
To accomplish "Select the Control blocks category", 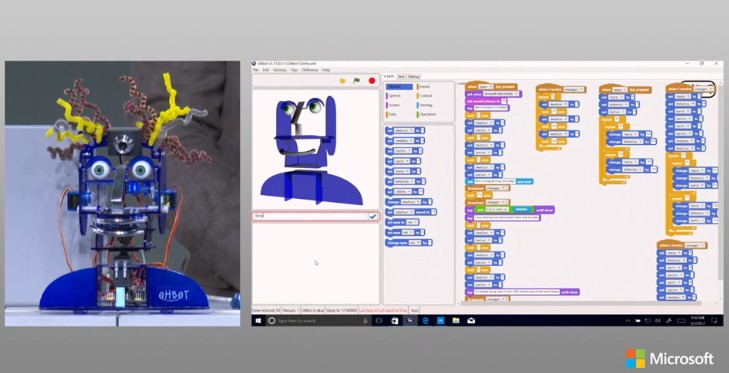I will (425, 96).
